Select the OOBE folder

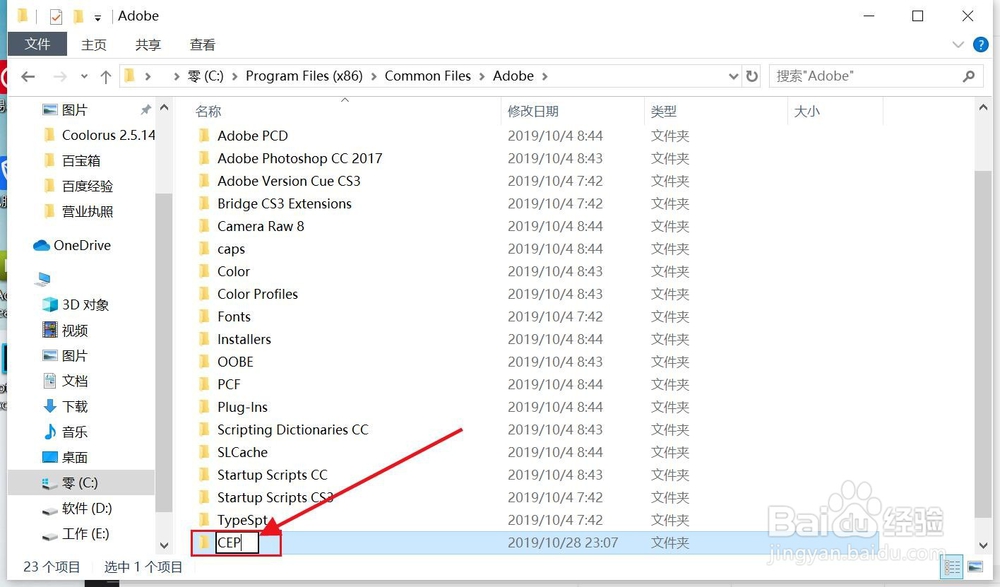pos(235,362)
